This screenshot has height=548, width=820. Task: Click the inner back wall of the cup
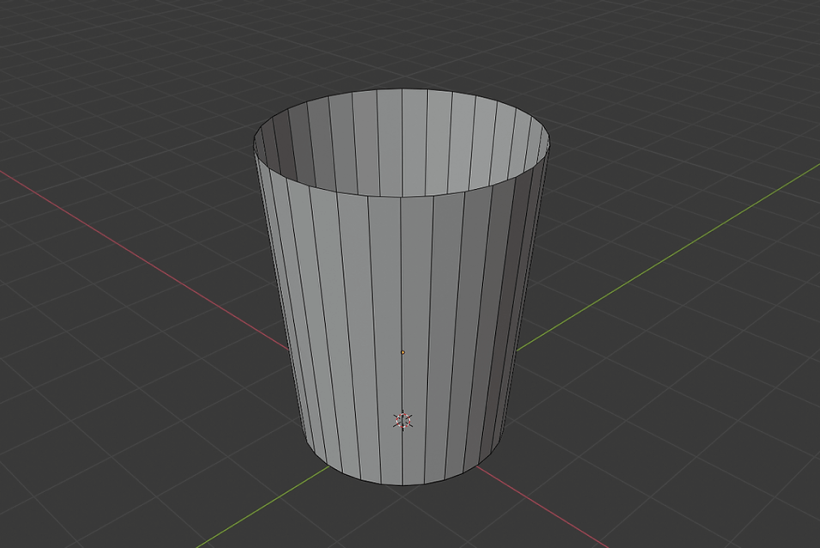[x=400, y=140]
